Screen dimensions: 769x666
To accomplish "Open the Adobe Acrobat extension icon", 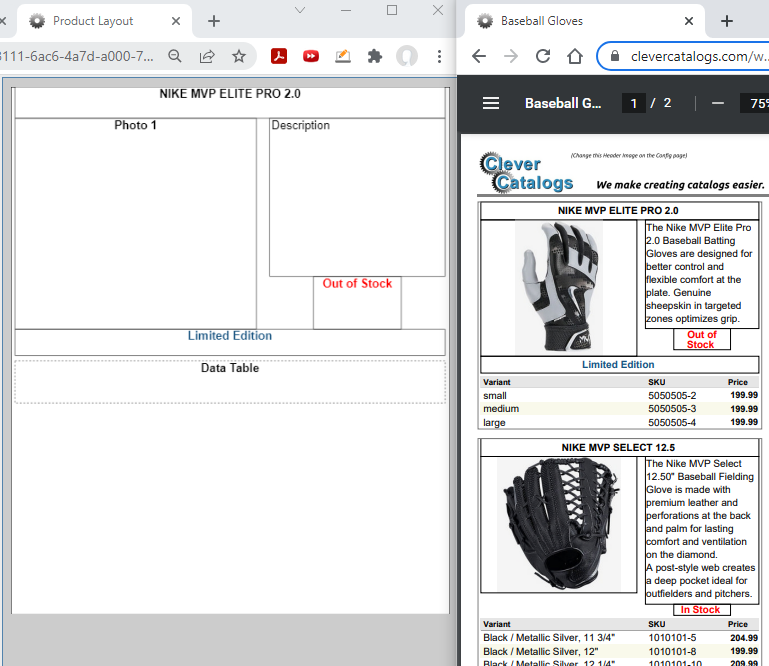I will coord(279,56).
